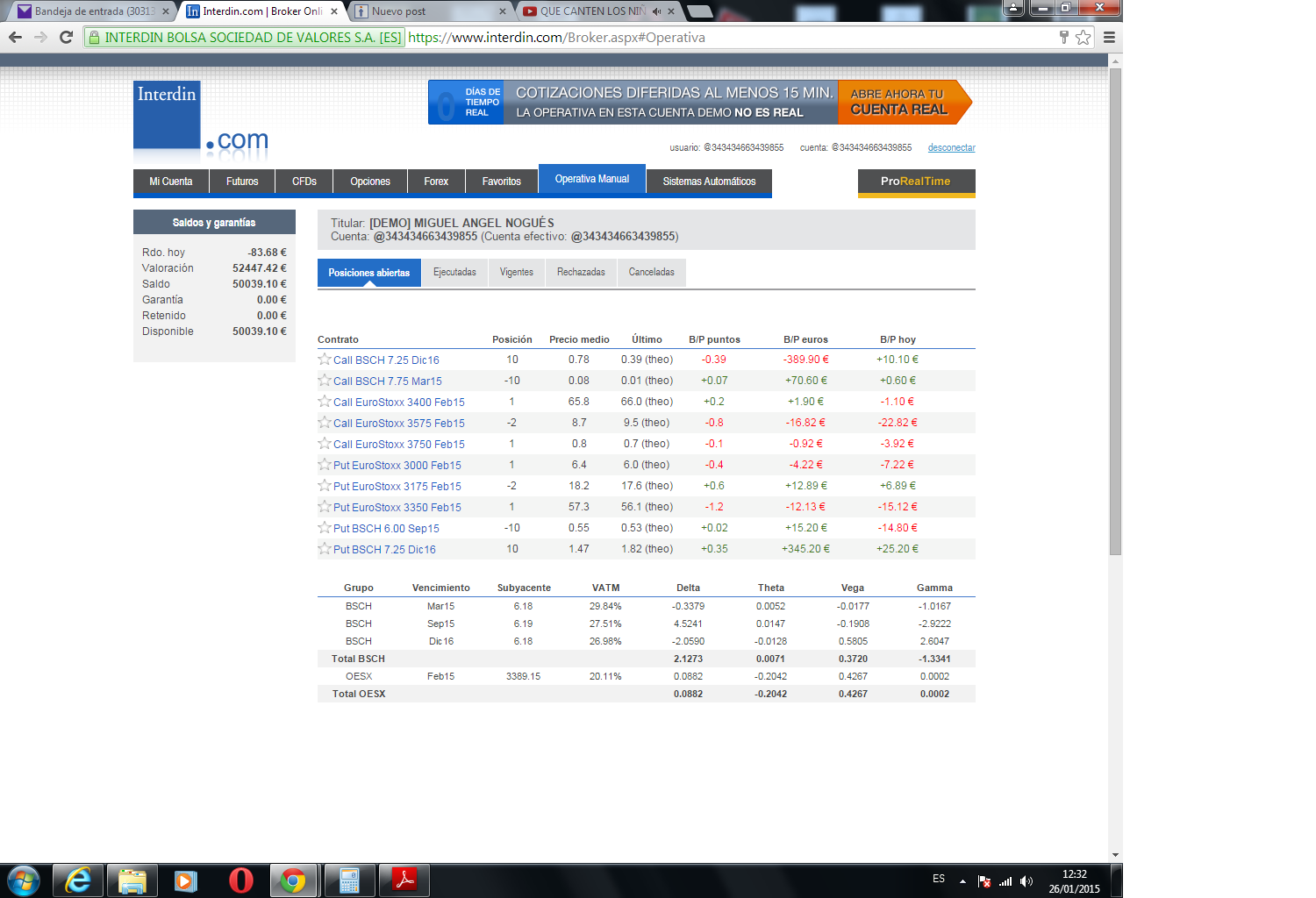Viewport: 1316px width, 898px height.
Task: Toggle favorite star for Call BSCH 7.75 Mar15
Action: pyautogui.click(x=325, y=381)
